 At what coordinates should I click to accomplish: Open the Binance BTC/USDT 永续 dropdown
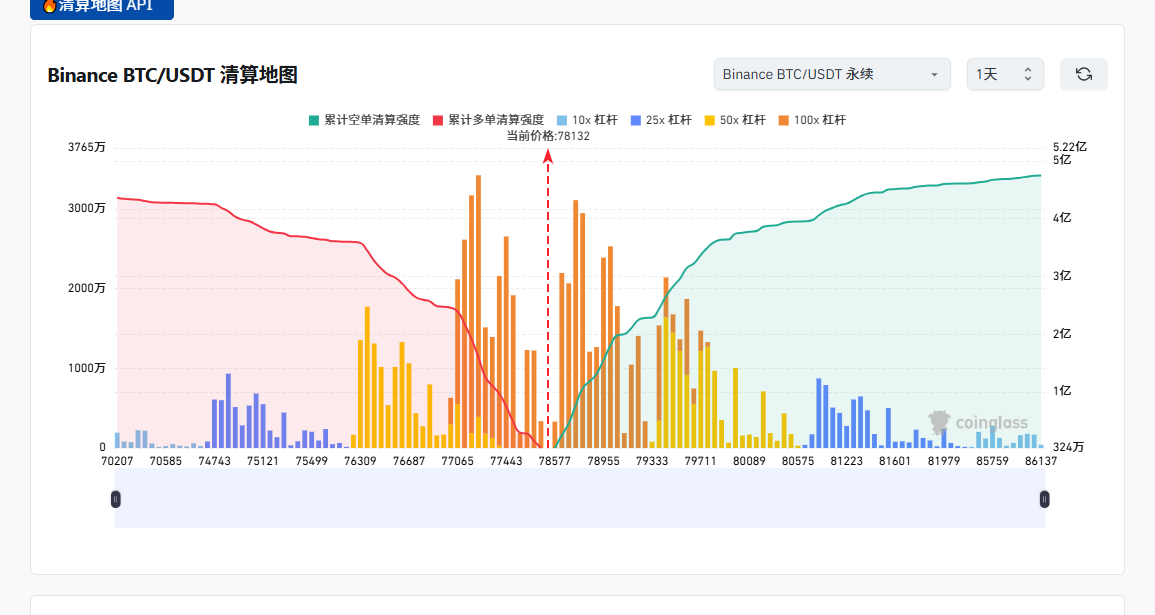(x=832, y=74)
